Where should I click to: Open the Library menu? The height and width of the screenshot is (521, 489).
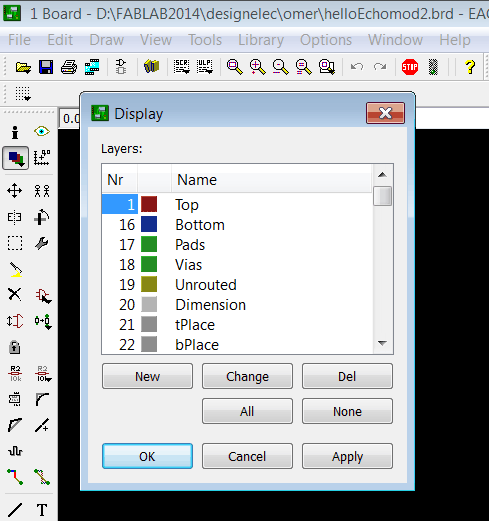coord(261,40)
